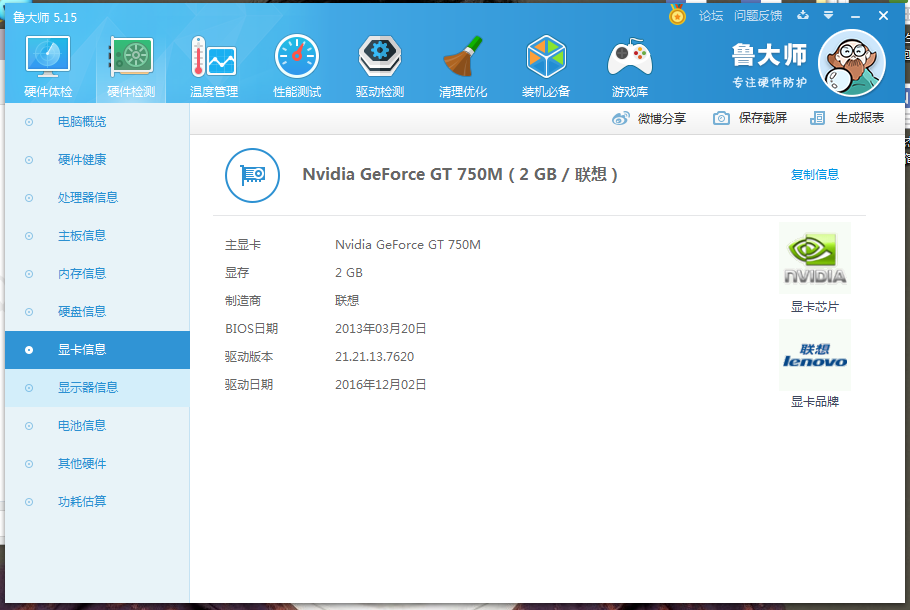Open the title bar dropdown menu arrow
Image resolution: width=910 pixels, height=610 pixels.
pos(829,16)
